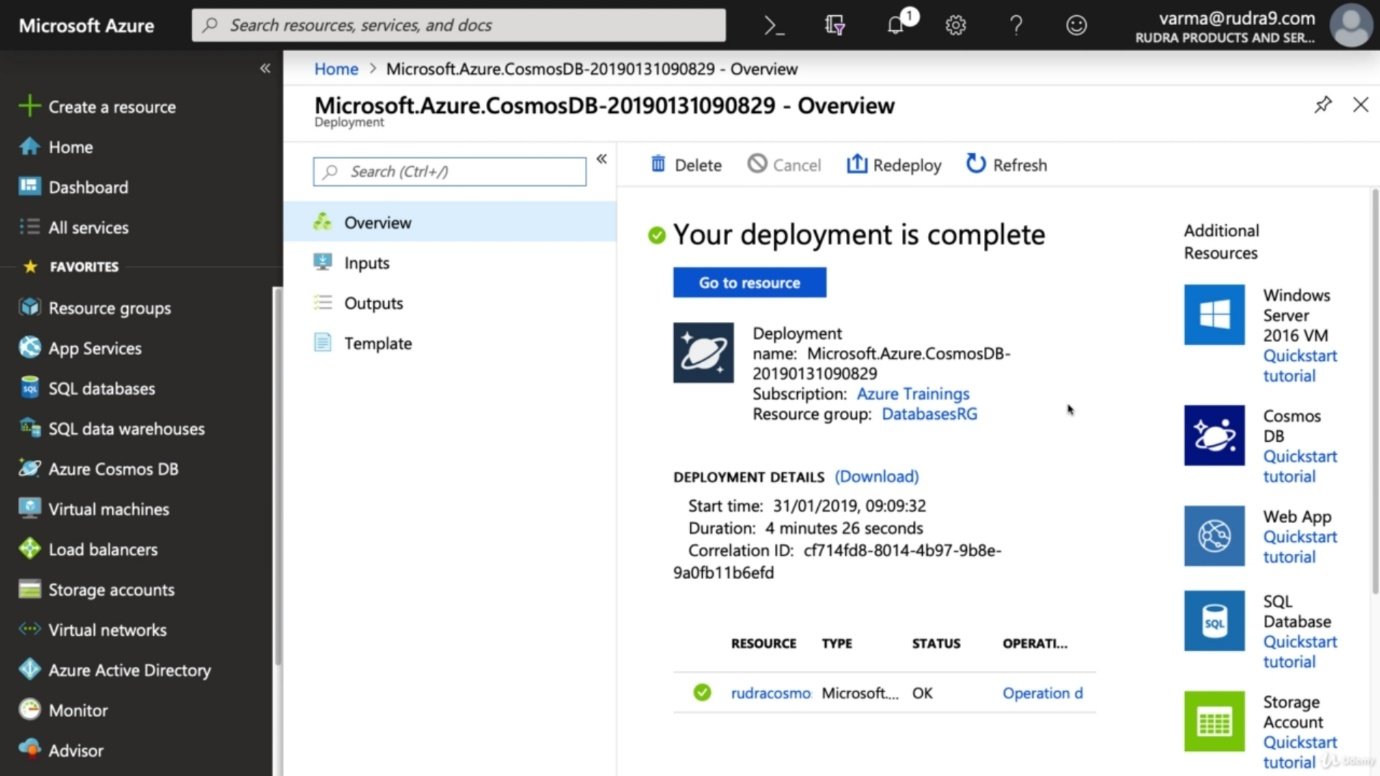Open the DatabasesRG resource group link
The image size is (1380, 776).
930,414
